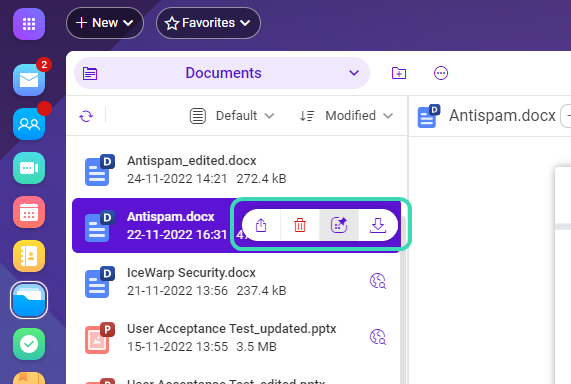Open the video conference icon
The width and height of the screenshot is (571, 384).
coord(29,168)
